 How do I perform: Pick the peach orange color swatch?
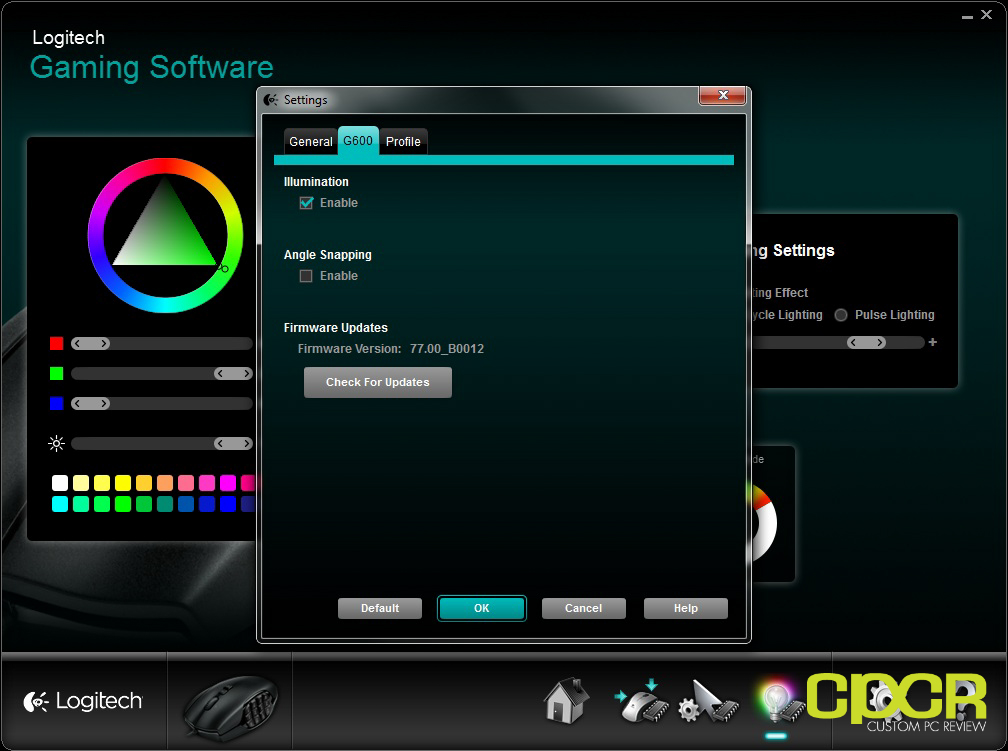pos(165,483)
